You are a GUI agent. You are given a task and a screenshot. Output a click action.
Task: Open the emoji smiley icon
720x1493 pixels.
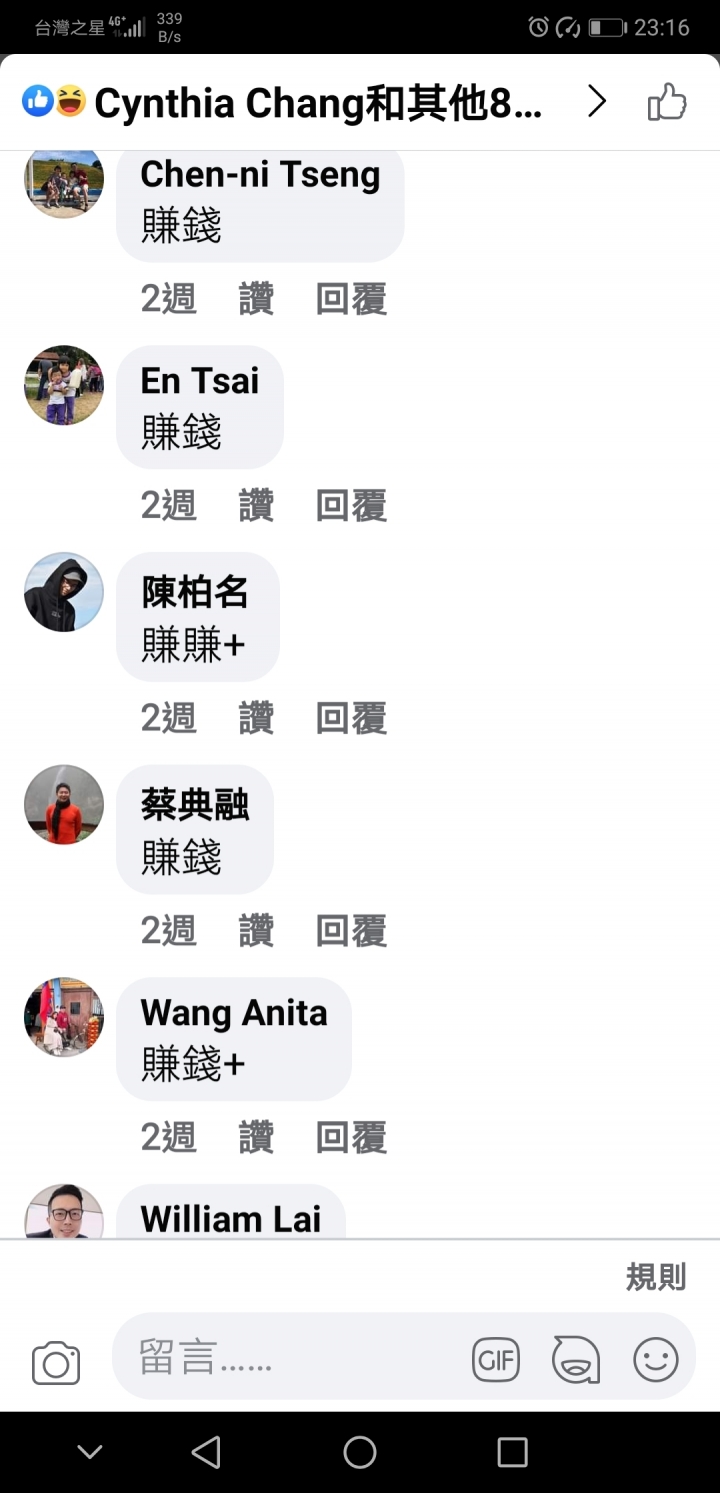(656, 1360)
